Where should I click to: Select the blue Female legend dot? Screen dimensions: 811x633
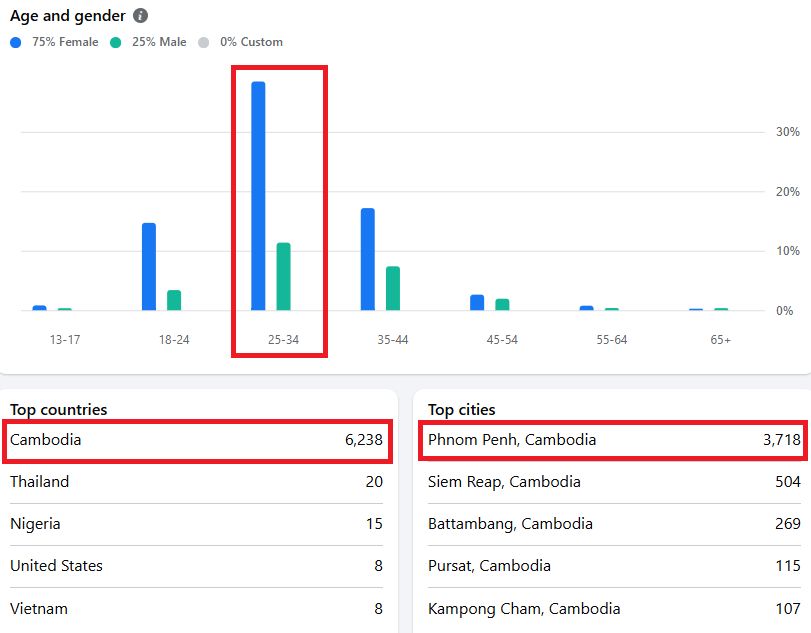[x=16, y=42]
